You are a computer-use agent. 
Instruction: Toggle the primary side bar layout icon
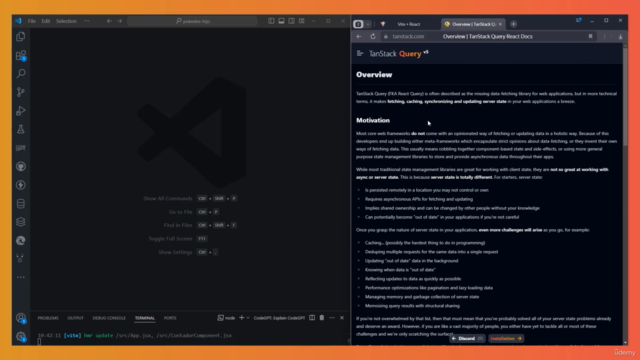click(271, 21)
